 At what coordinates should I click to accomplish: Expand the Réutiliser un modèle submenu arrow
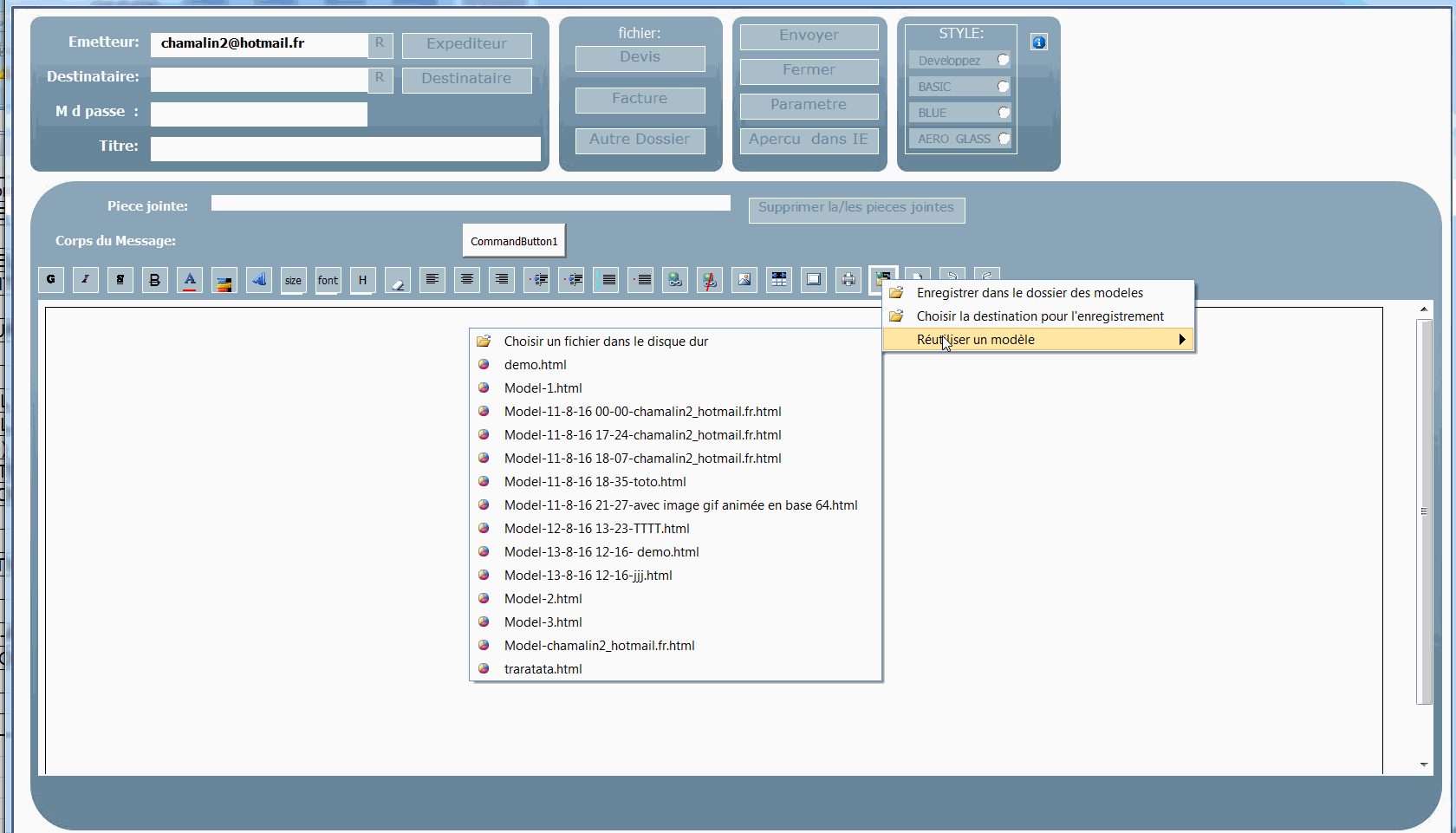point(1181,340)
